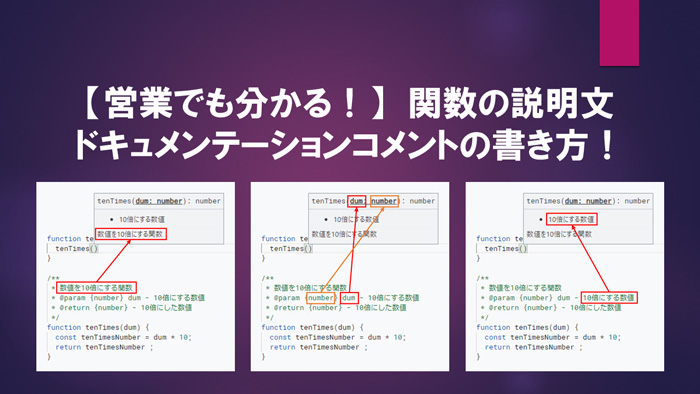Select the red-boxed dum in the @param line

coord(349,298)
